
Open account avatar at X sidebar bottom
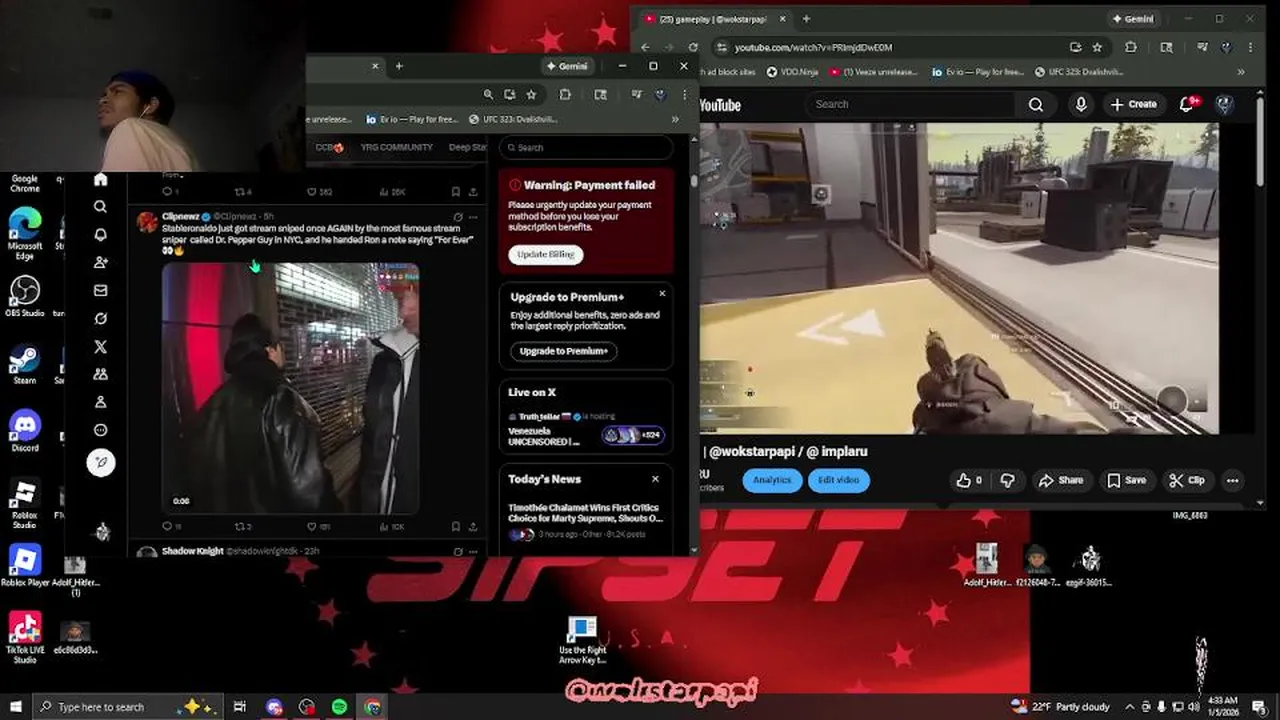(x=102, y=532)
